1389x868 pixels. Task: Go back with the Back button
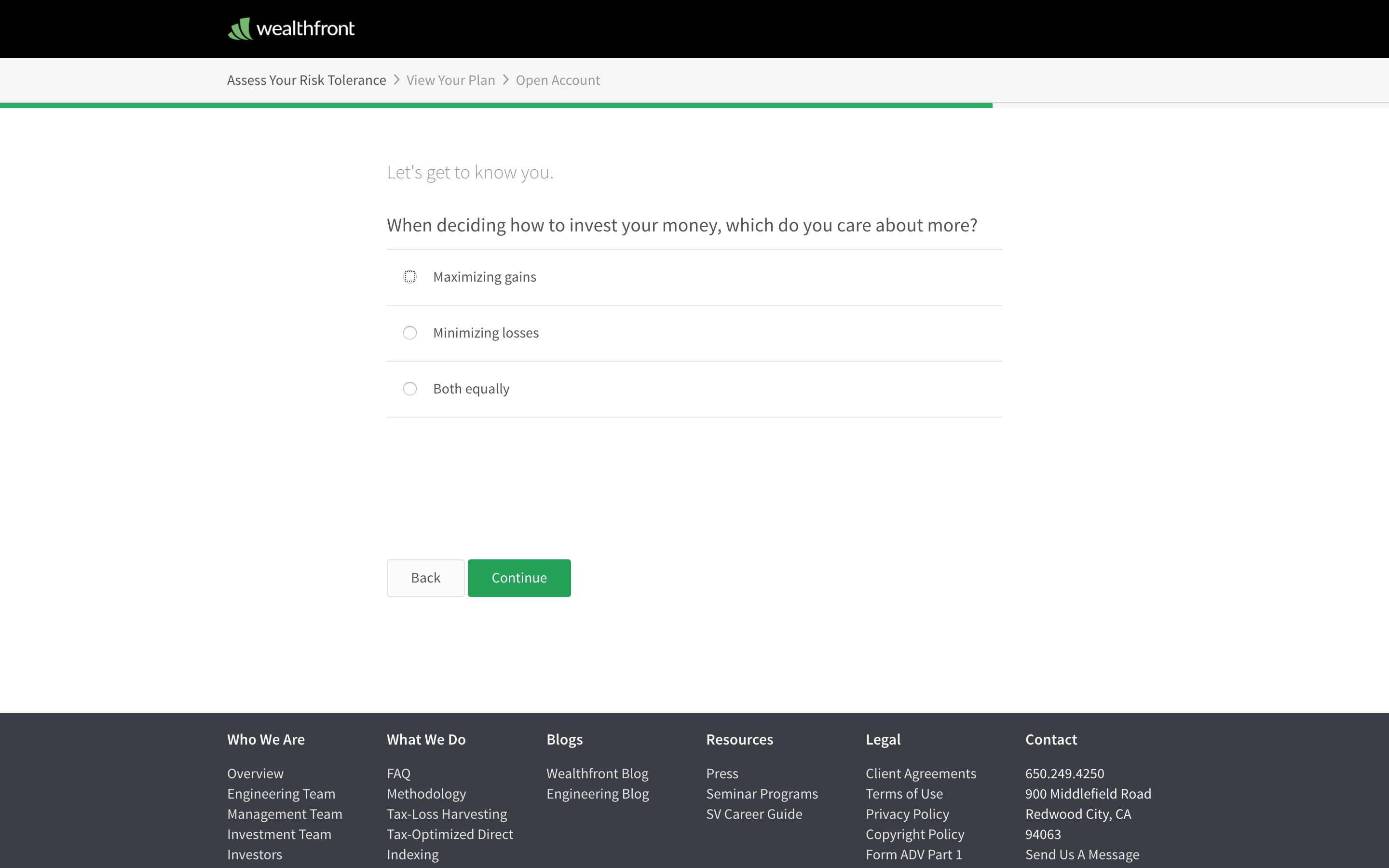425,578
